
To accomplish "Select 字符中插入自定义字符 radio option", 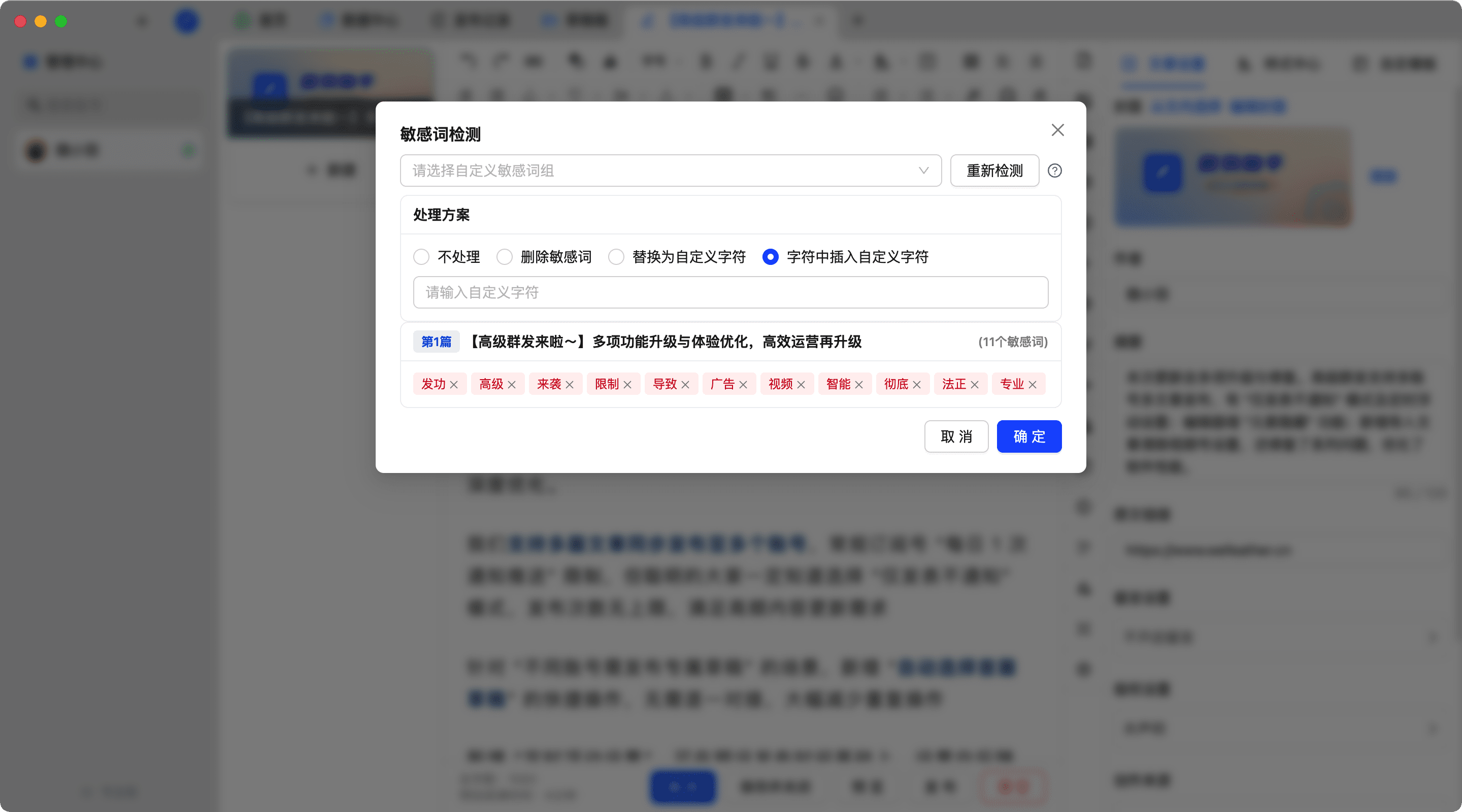I will click(770, 257).
